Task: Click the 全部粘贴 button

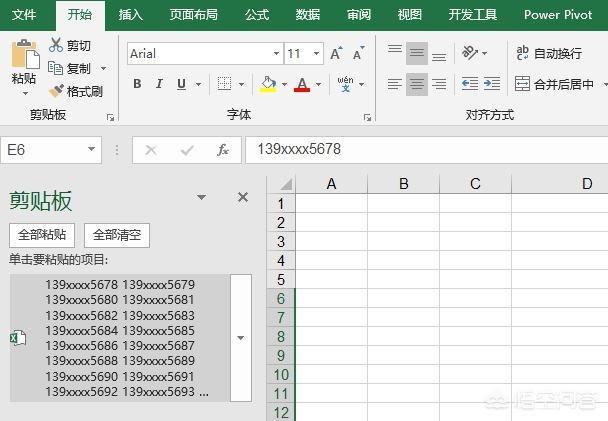Action: pos(42,235)
